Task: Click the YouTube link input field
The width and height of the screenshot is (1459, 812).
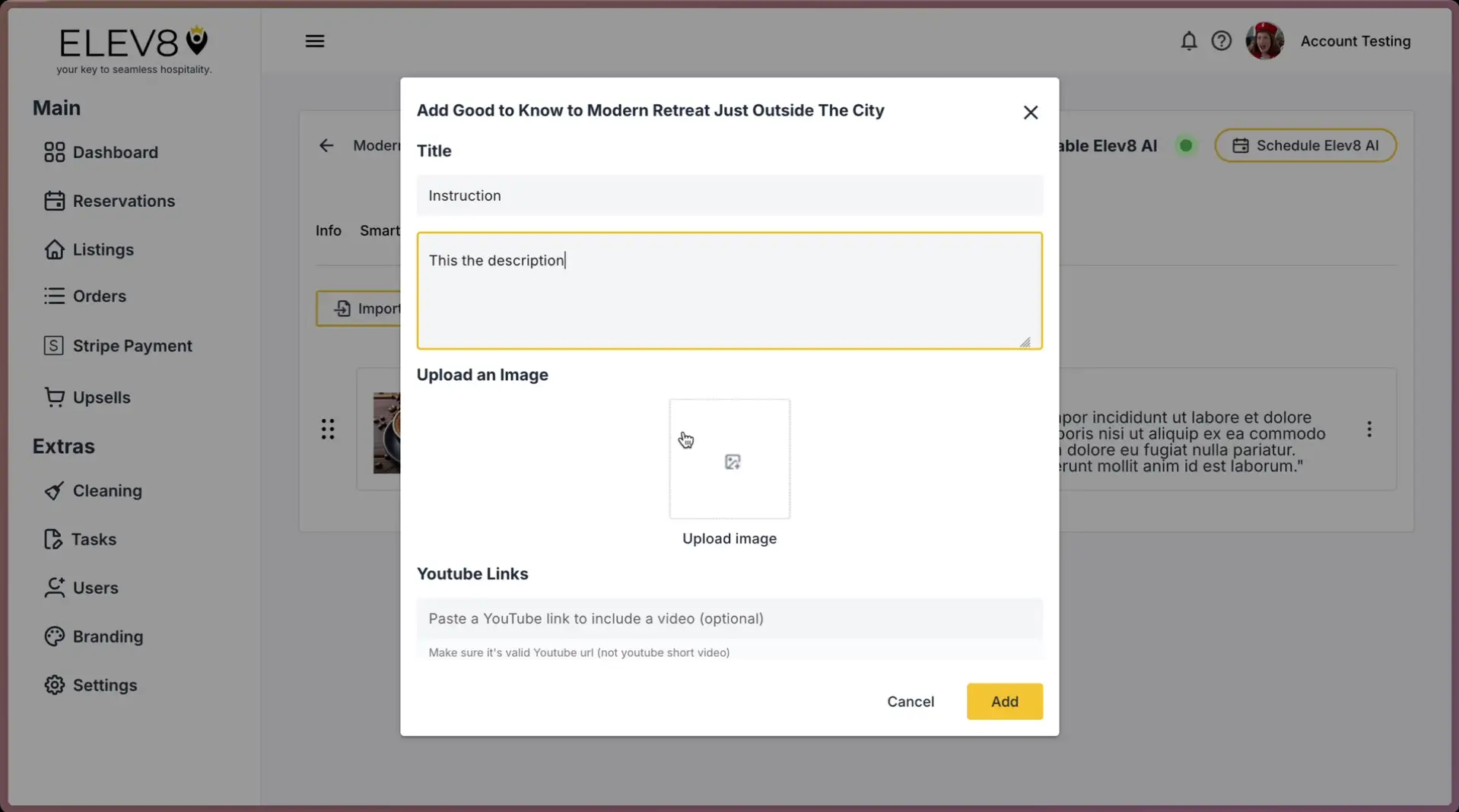Action: tap(728, 618)
